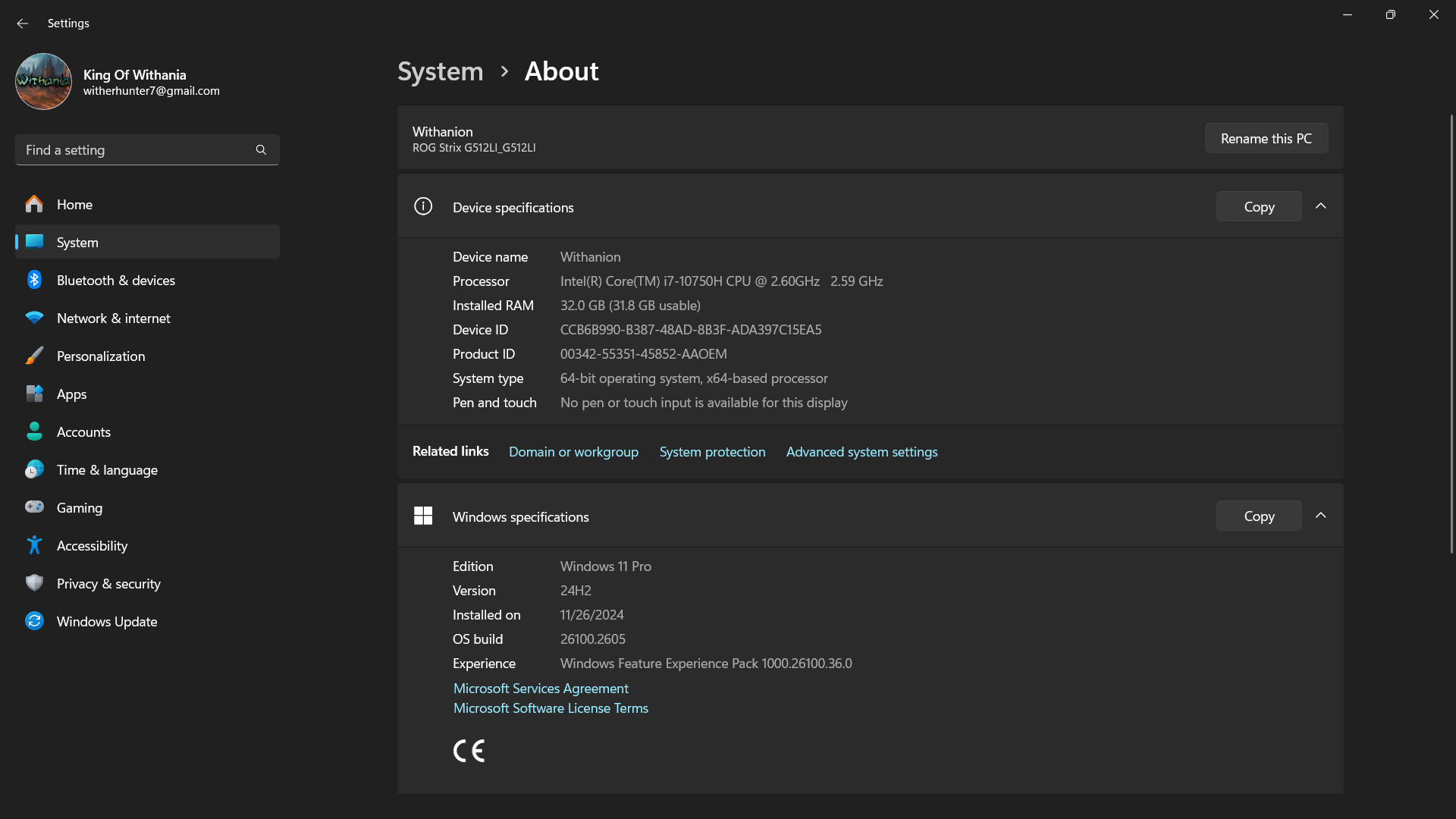Click the Find a setting search box

(147, 149)
